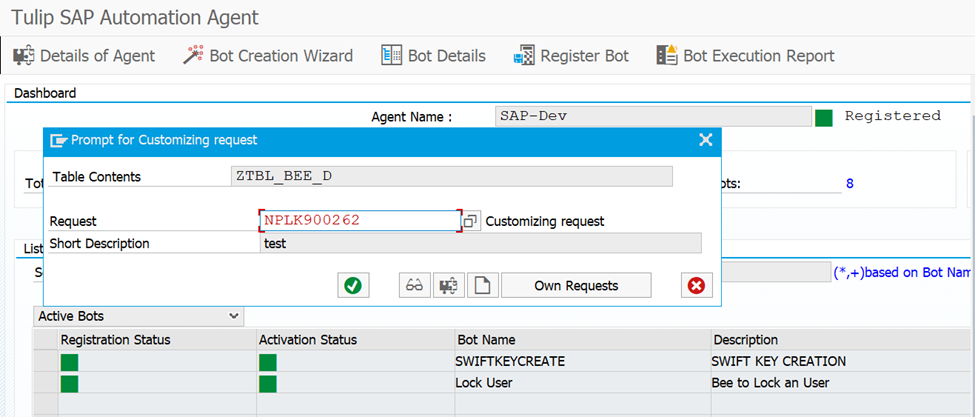Click the Register Bot toolbar item
This screenshot has height=417, width=975.
[571, 56]
